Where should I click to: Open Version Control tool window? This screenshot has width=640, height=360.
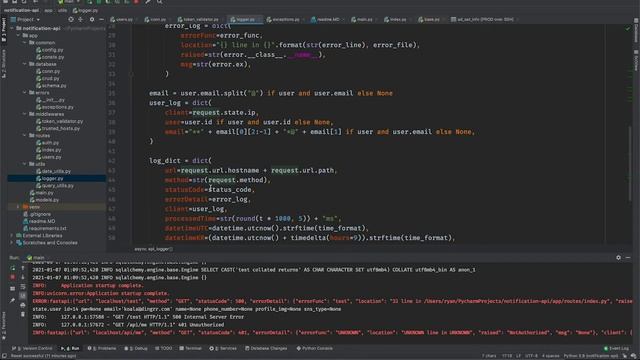(x=32, y=348)
